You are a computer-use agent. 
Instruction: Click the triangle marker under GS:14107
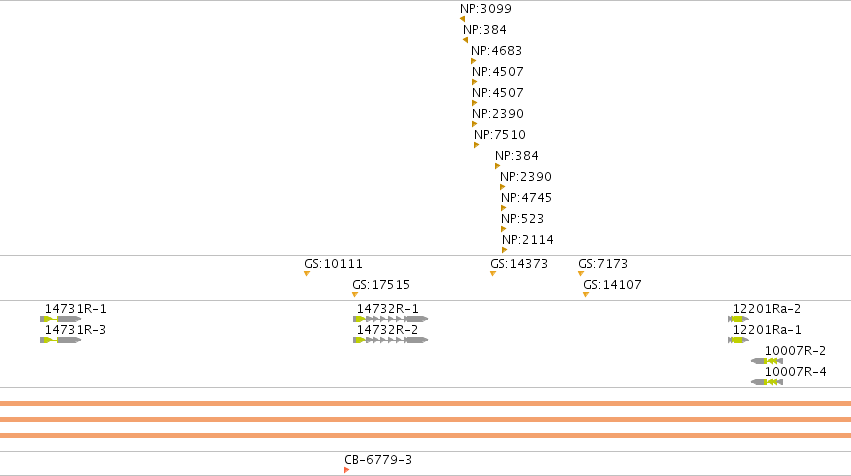[x=586, y=295]
